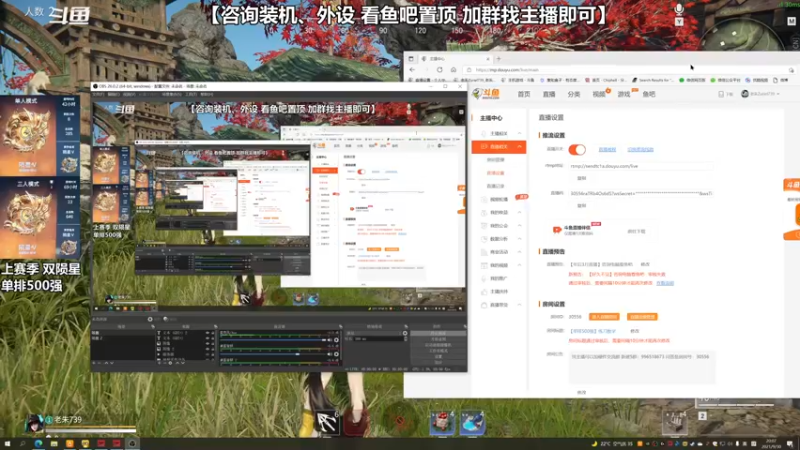The width and height of the screenshot is (800, 450).
Task: Open the OBS scene transition dropdown
Action: [375, 333]
